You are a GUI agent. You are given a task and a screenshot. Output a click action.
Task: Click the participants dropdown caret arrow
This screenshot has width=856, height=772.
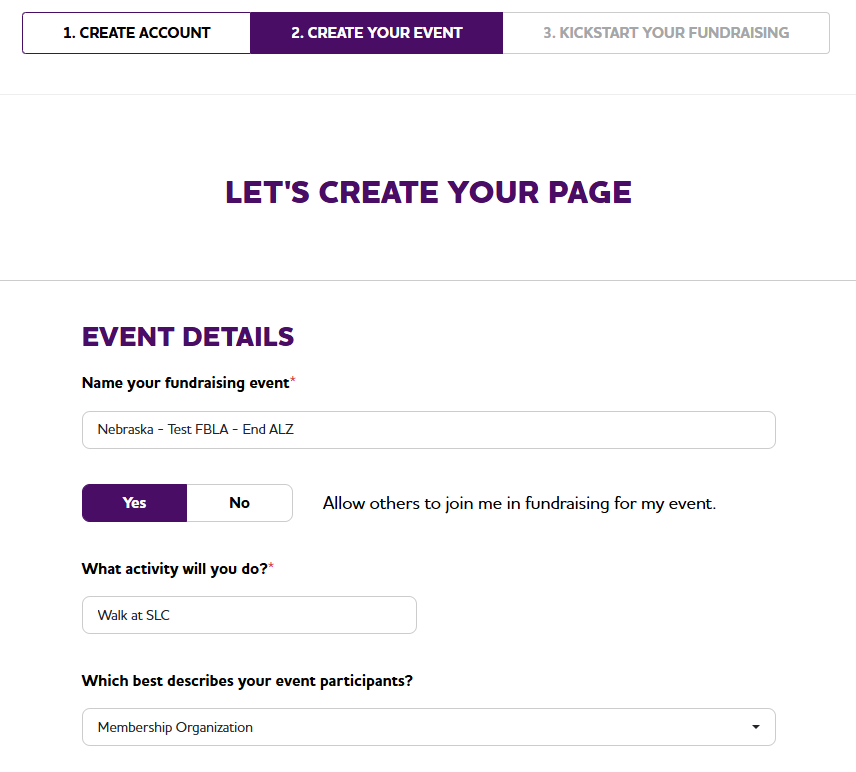pyautogui.click(x=756, y=727)
